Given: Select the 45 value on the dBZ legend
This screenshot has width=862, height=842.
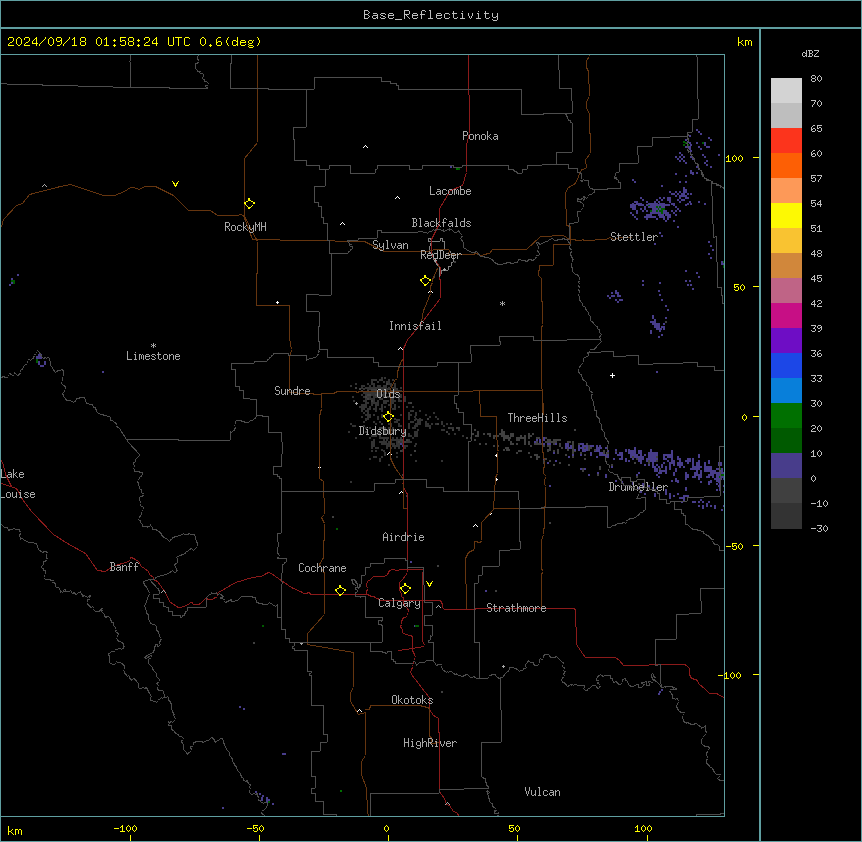Looking at the screenshot, I should point(816,279).
